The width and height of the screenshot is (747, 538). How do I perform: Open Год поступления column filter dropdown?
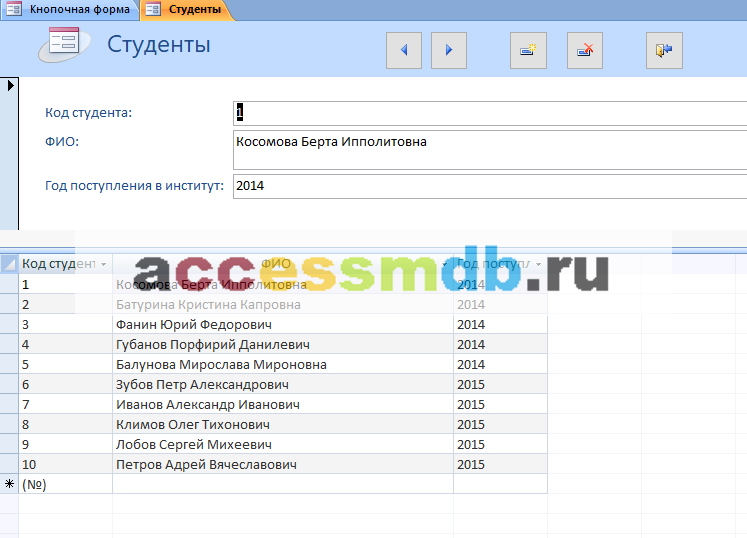538,264
